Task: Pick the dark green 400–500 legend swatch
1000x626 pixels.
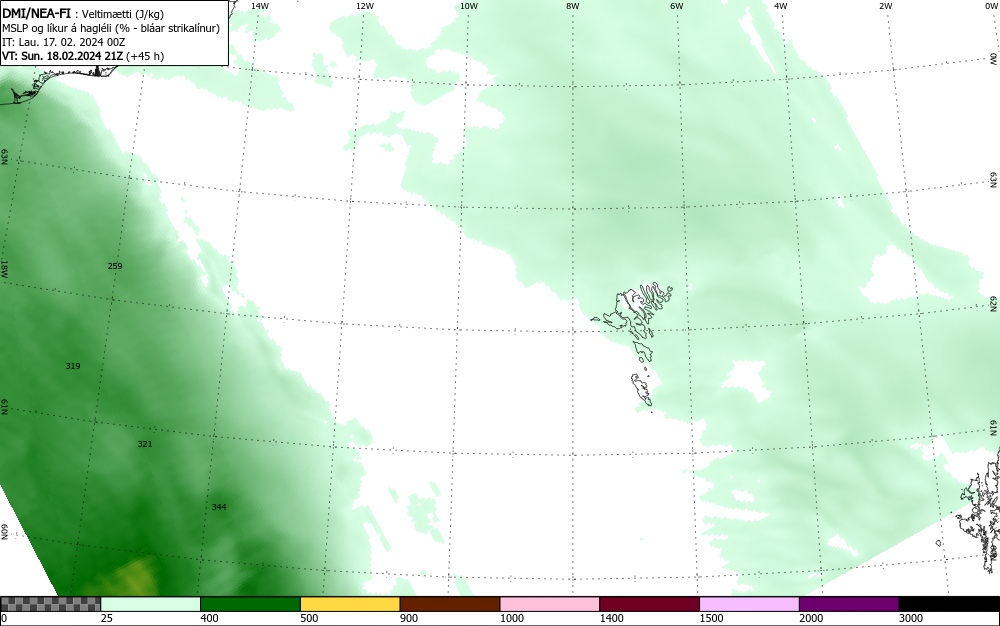Action: coord(250,604)
